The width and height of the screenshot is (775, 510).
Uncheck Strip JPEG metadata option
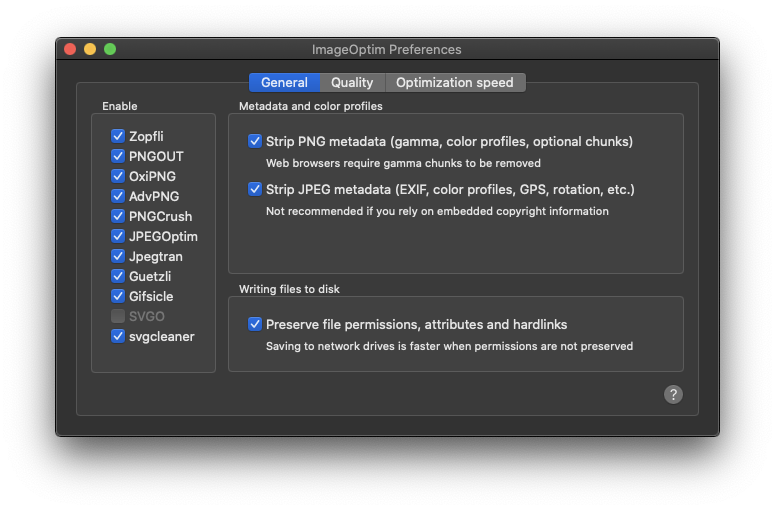[255, 189]
